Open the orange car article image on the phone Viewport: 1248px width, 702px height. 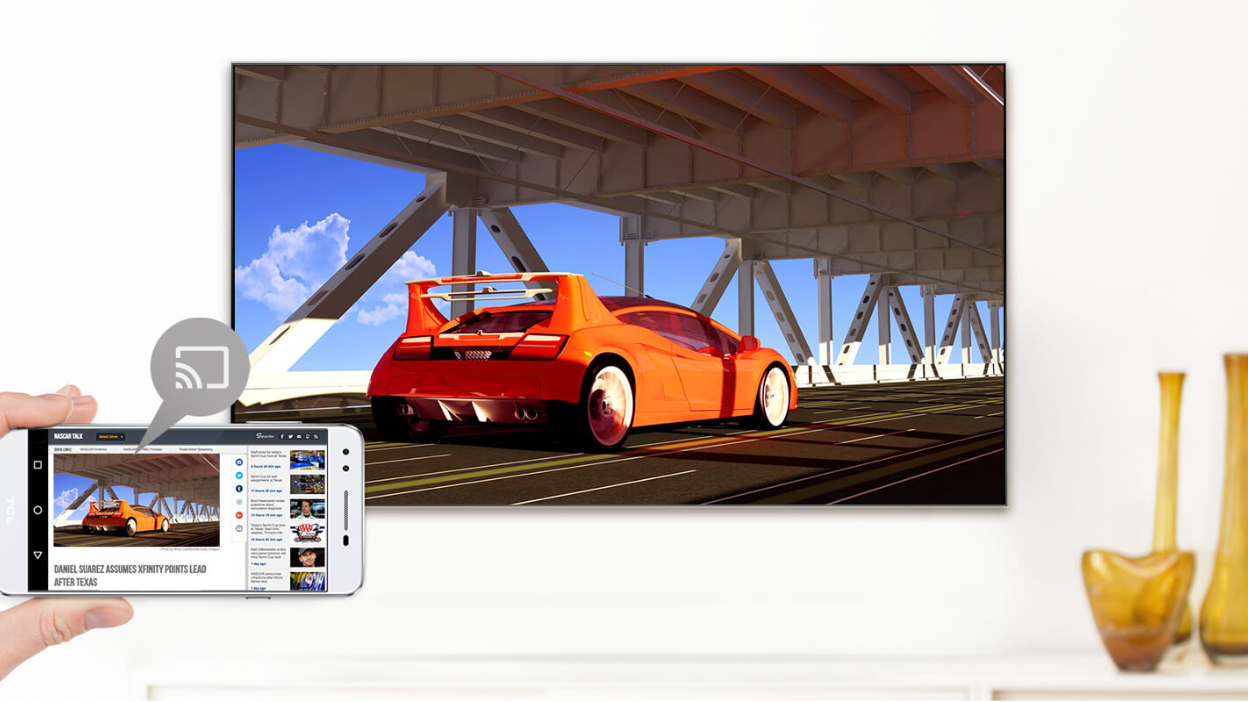[136, 501]
